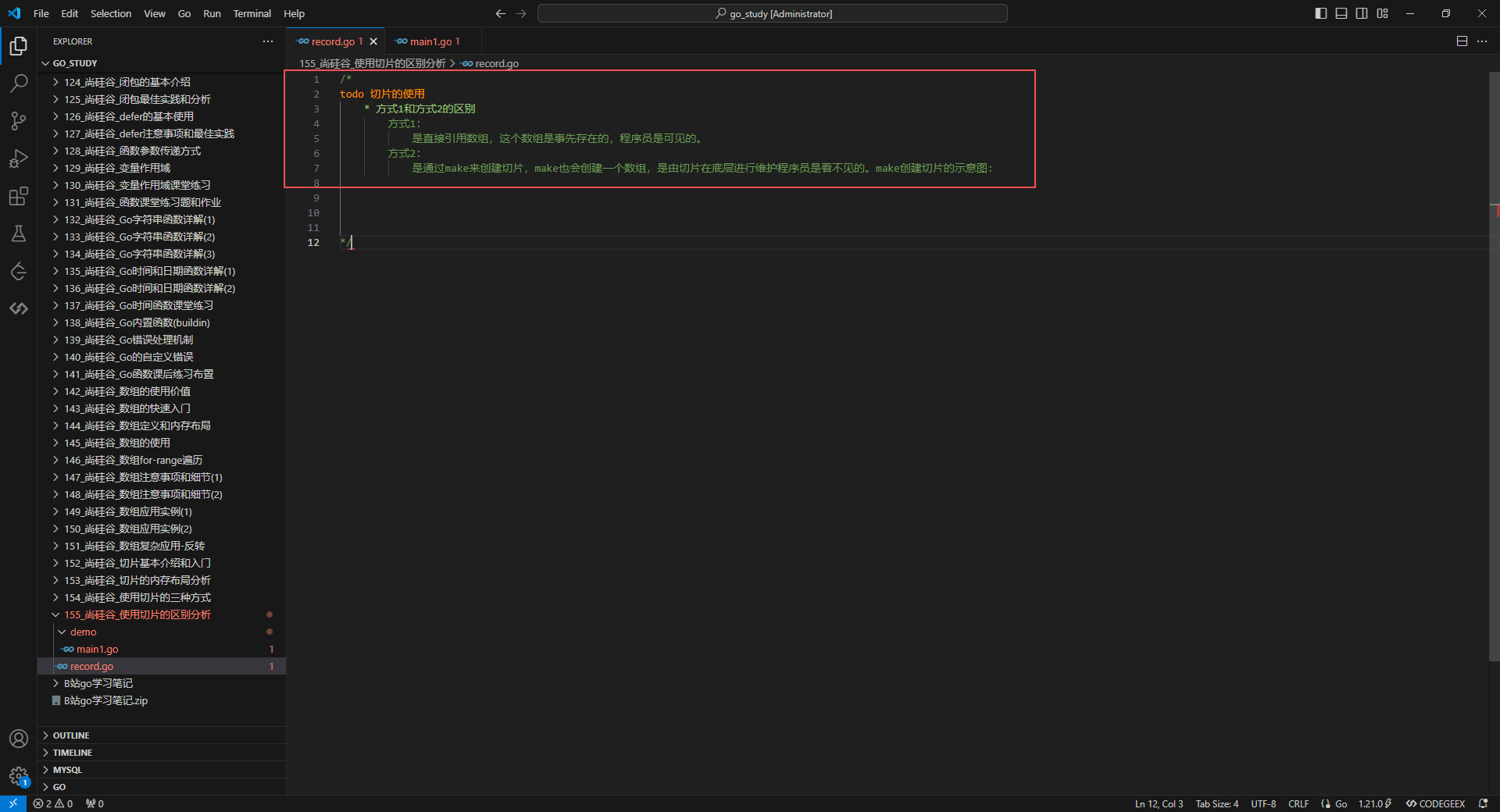
Task: Toggle the primary sidebar visibility
Action: pos(1321,13)
